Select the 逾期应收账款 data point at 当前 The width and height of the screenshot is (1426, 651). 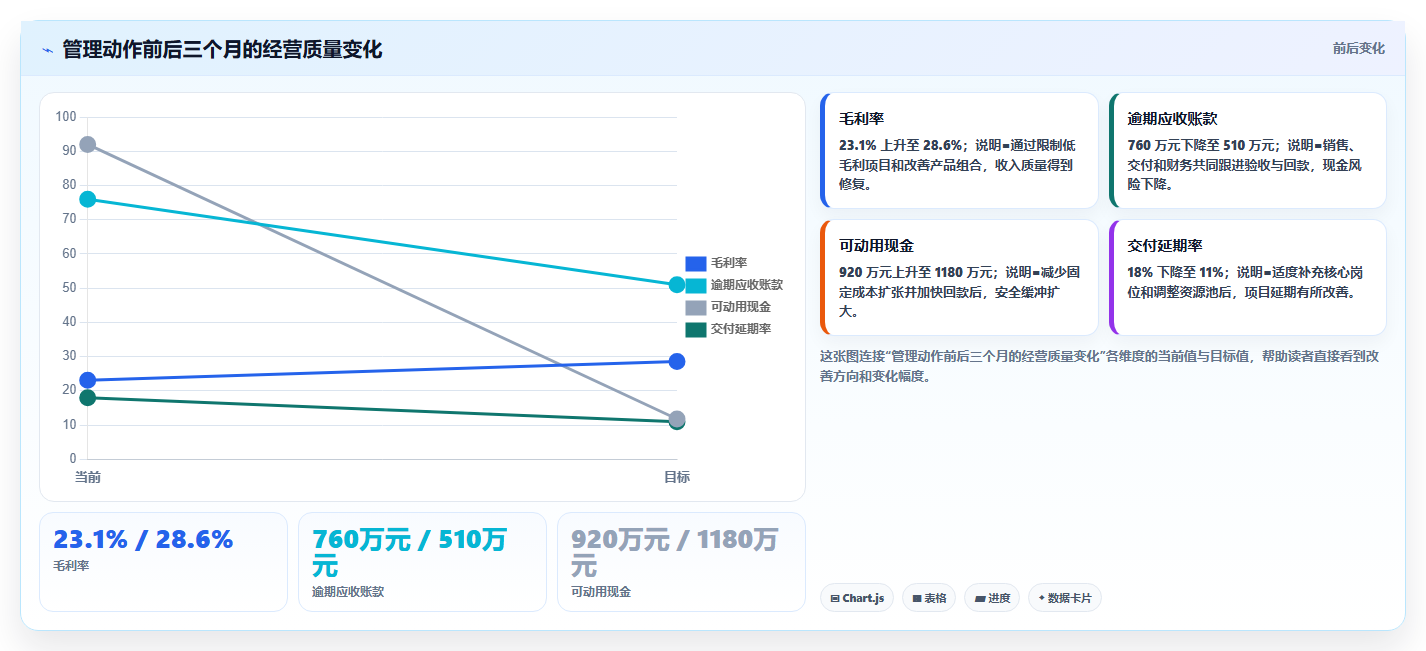(88, 199)
